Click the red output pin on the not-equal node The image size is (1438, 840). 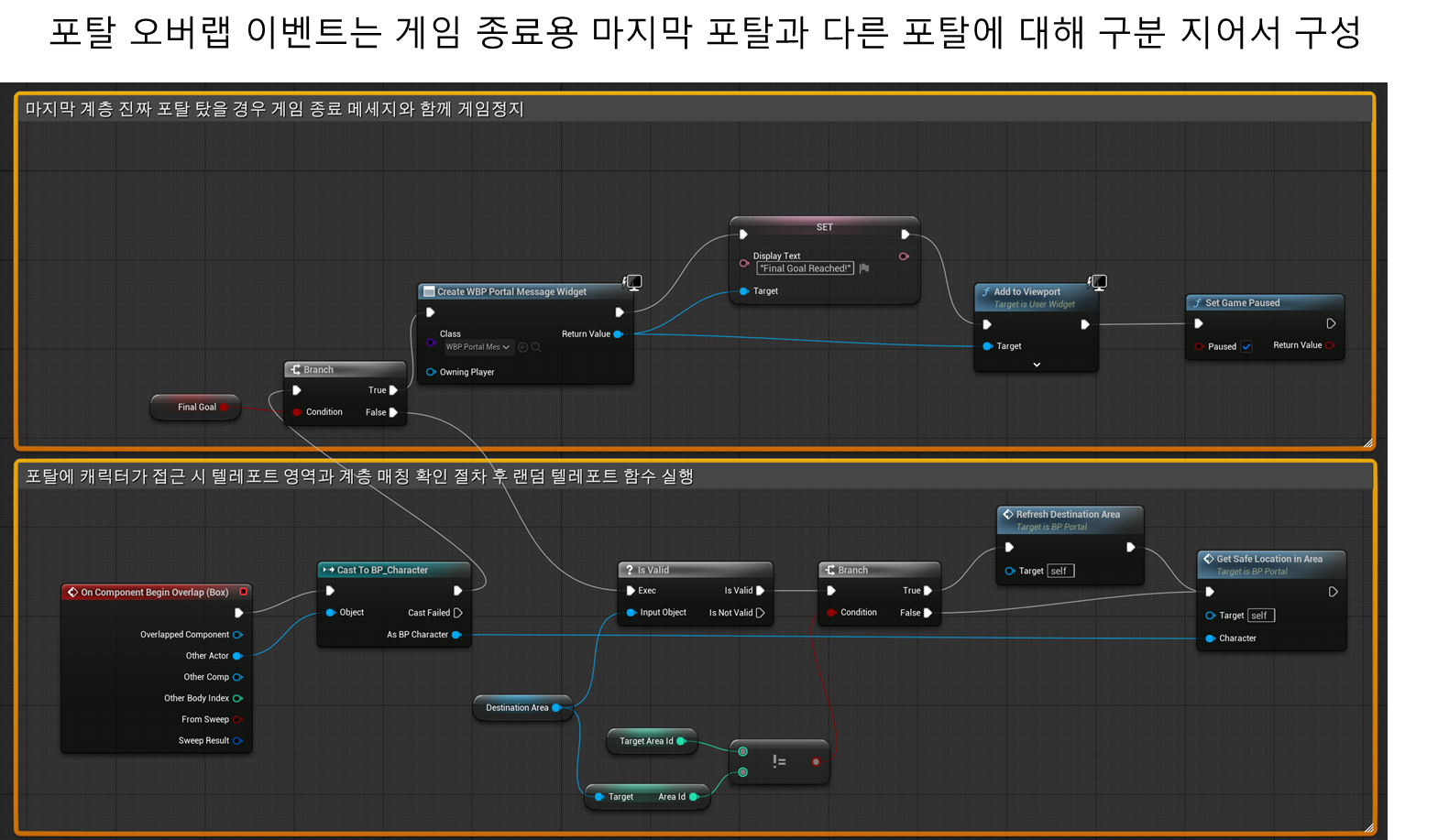816,762
